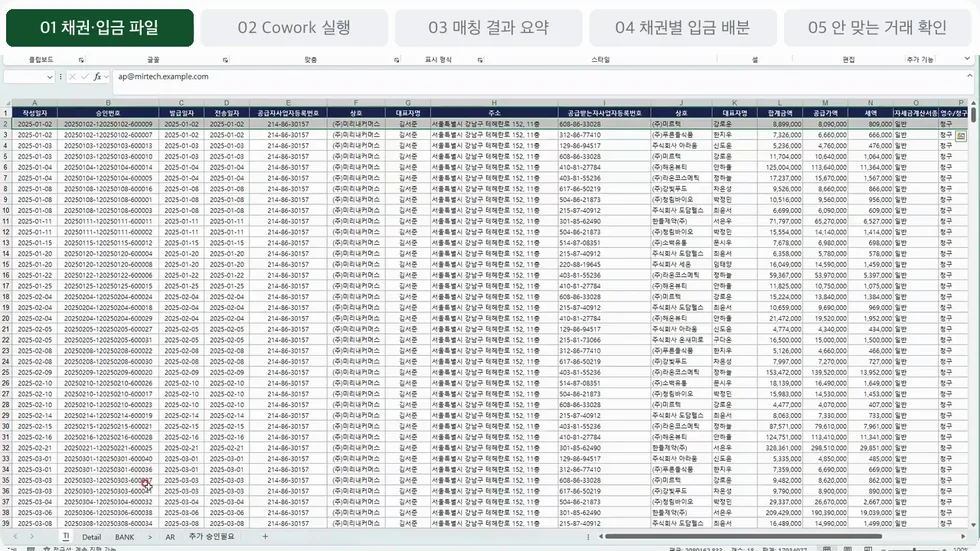Open the 맞춤 group dialog launcher

397,60
